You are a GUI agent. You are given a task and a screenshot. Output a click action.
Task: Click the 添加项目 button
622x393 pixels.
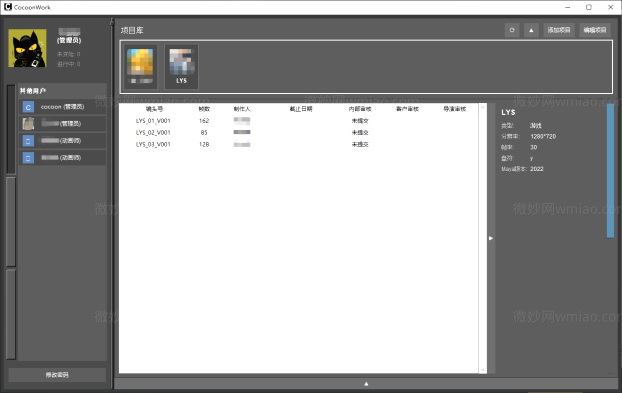tap(559, 30)
